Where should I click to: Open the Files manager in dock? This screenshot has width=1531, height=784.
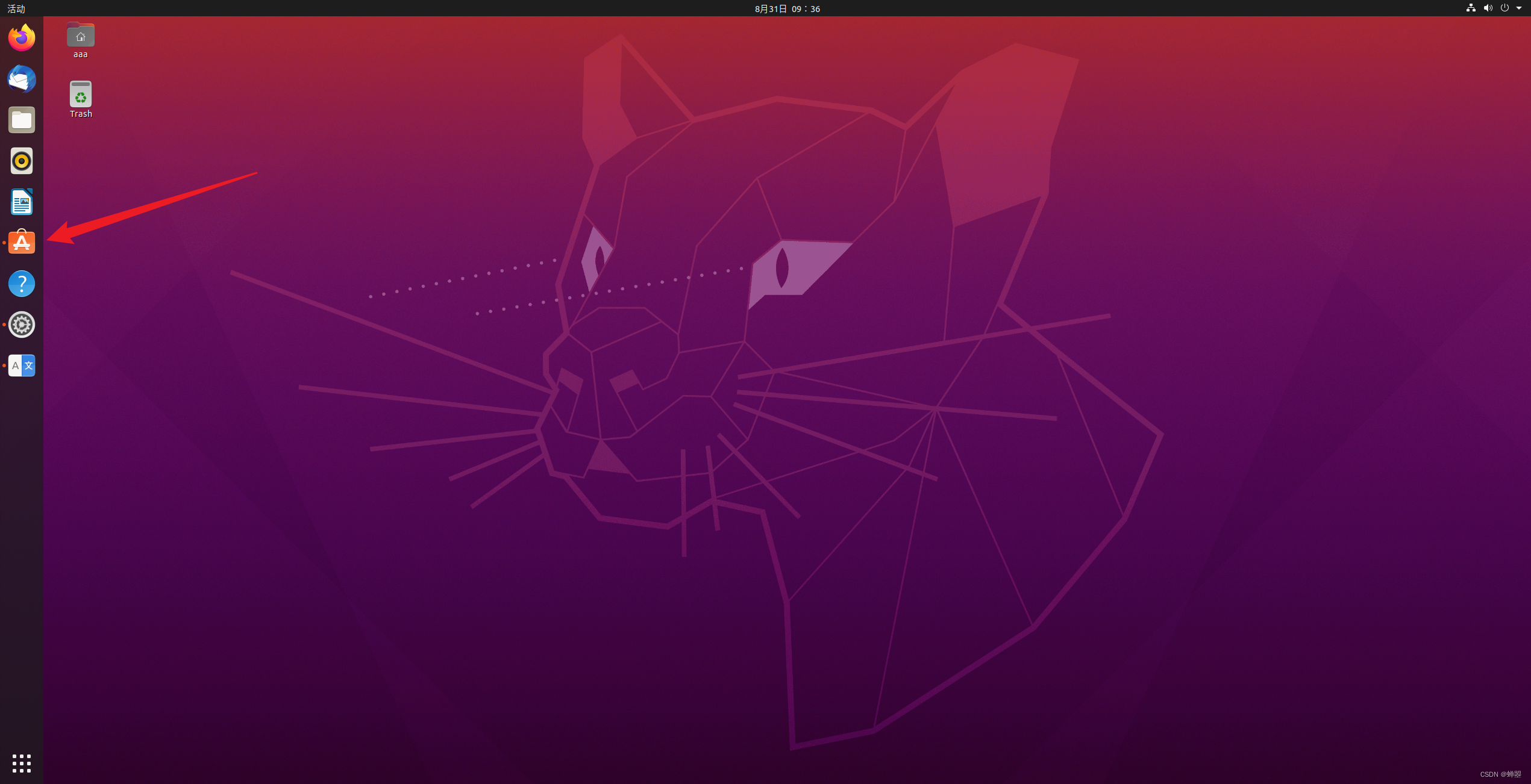click(22, 120)
